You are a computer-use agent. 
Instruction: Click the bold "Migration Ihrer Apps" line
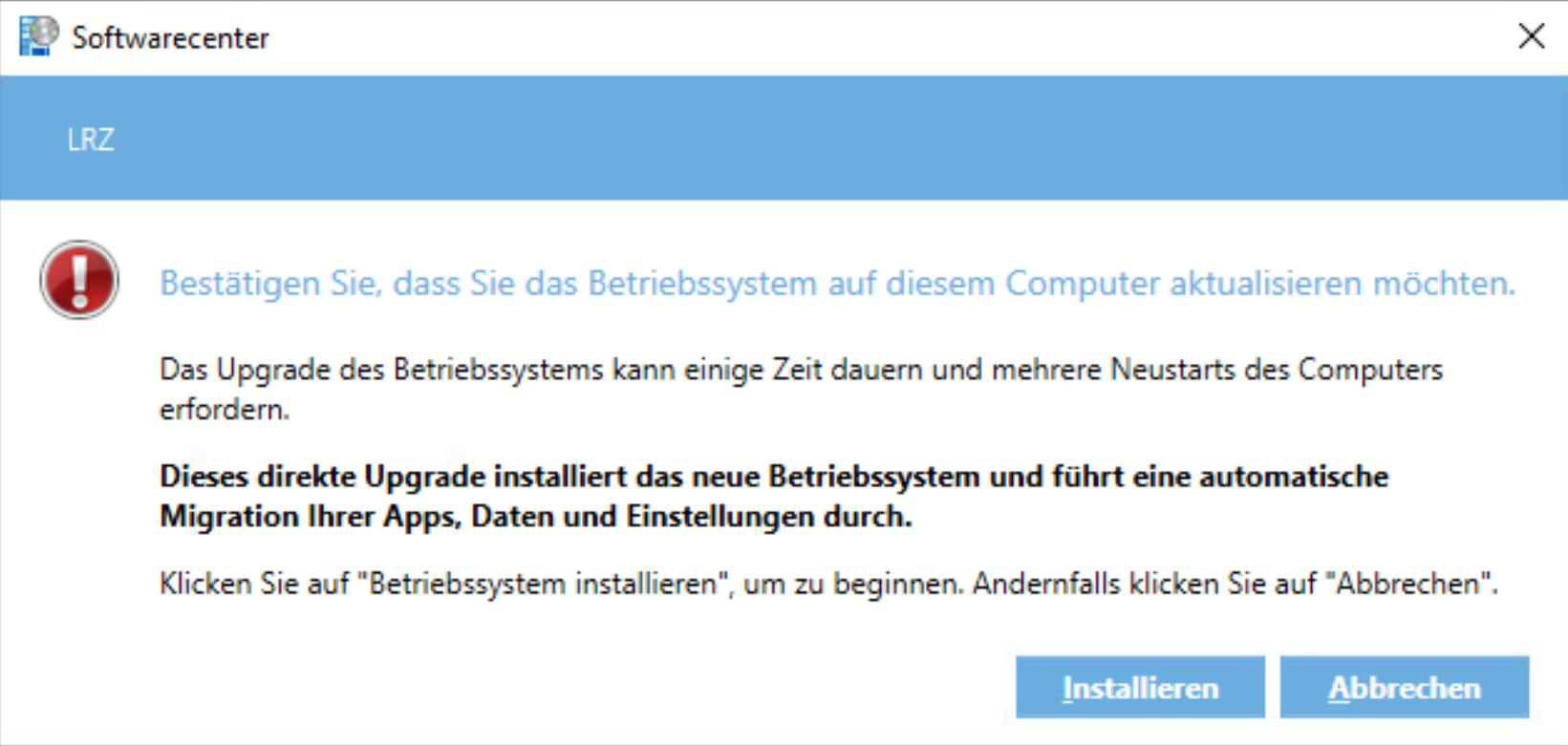[535, 517]
